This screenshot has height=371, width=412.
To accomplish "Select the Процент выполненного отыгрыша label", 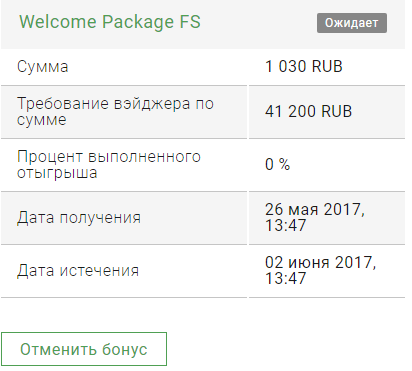I will pos(109,164).
